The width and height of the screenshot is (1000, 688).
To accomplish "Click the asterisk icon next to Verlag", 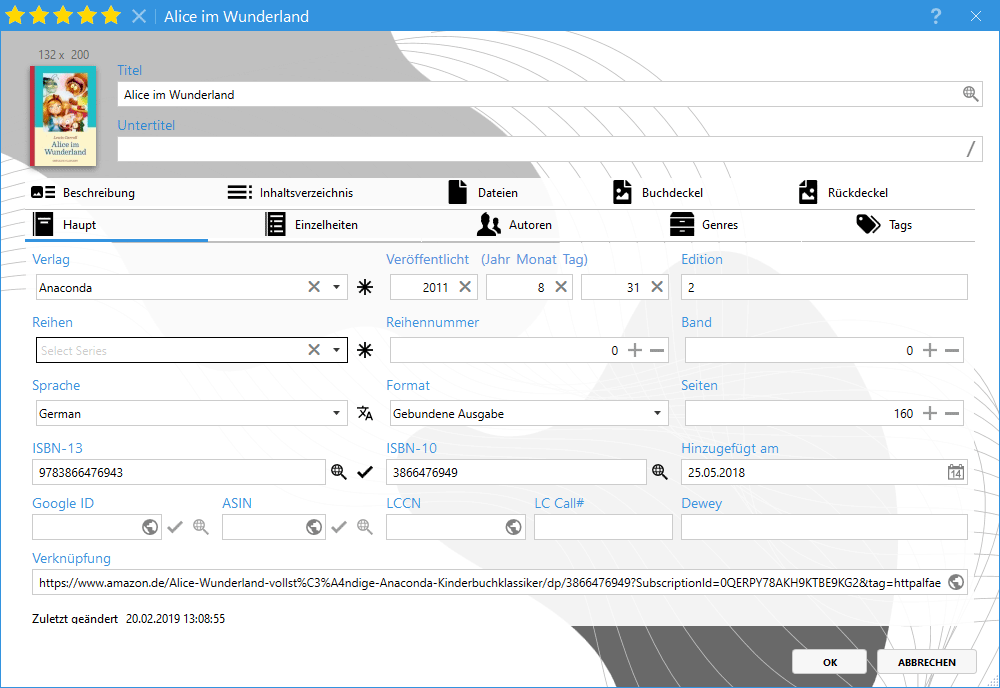I will (365, 287).
